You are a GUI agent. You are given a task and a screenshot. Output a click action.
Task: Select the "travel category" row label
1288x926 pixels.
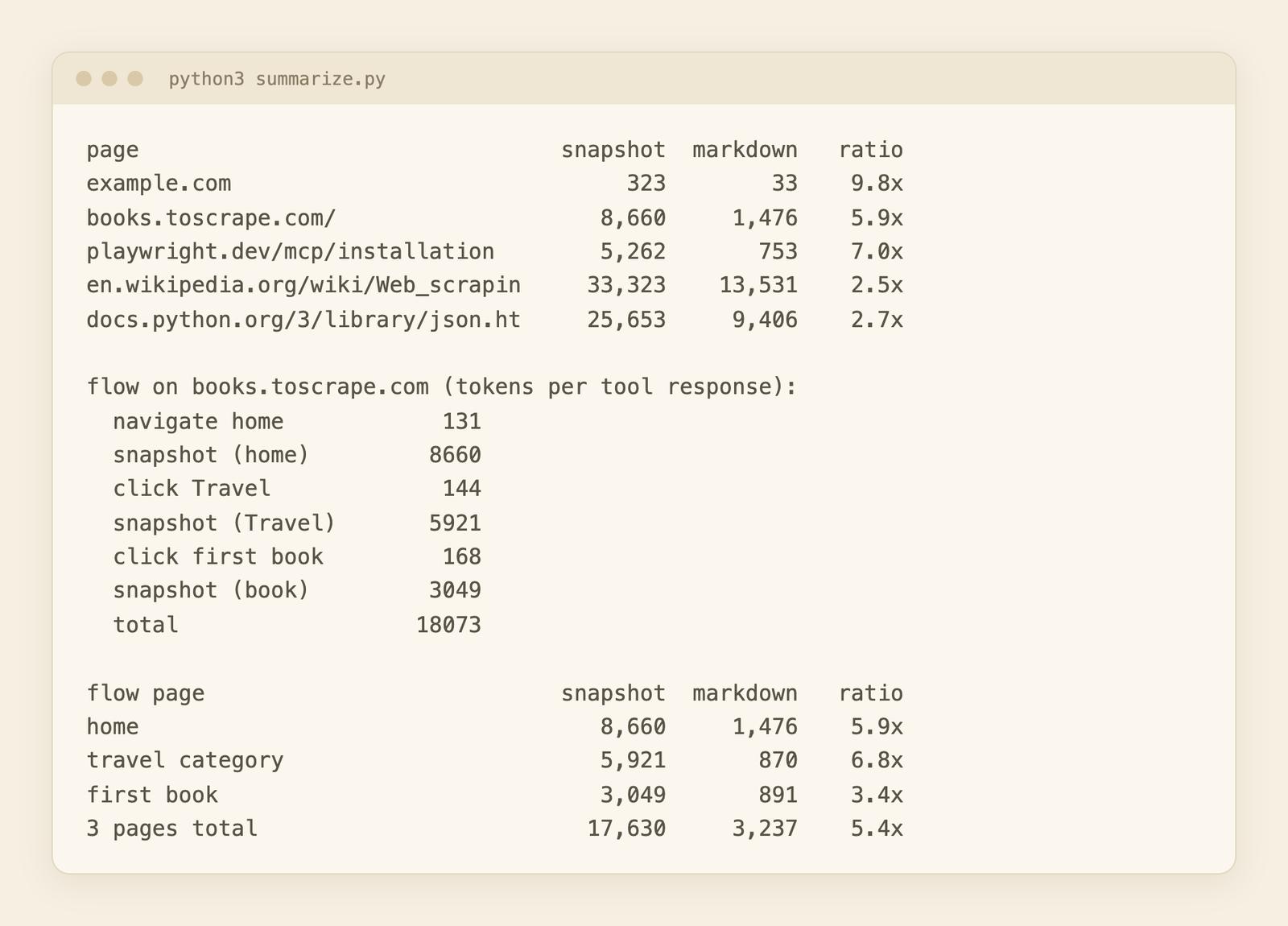point(185,761)
